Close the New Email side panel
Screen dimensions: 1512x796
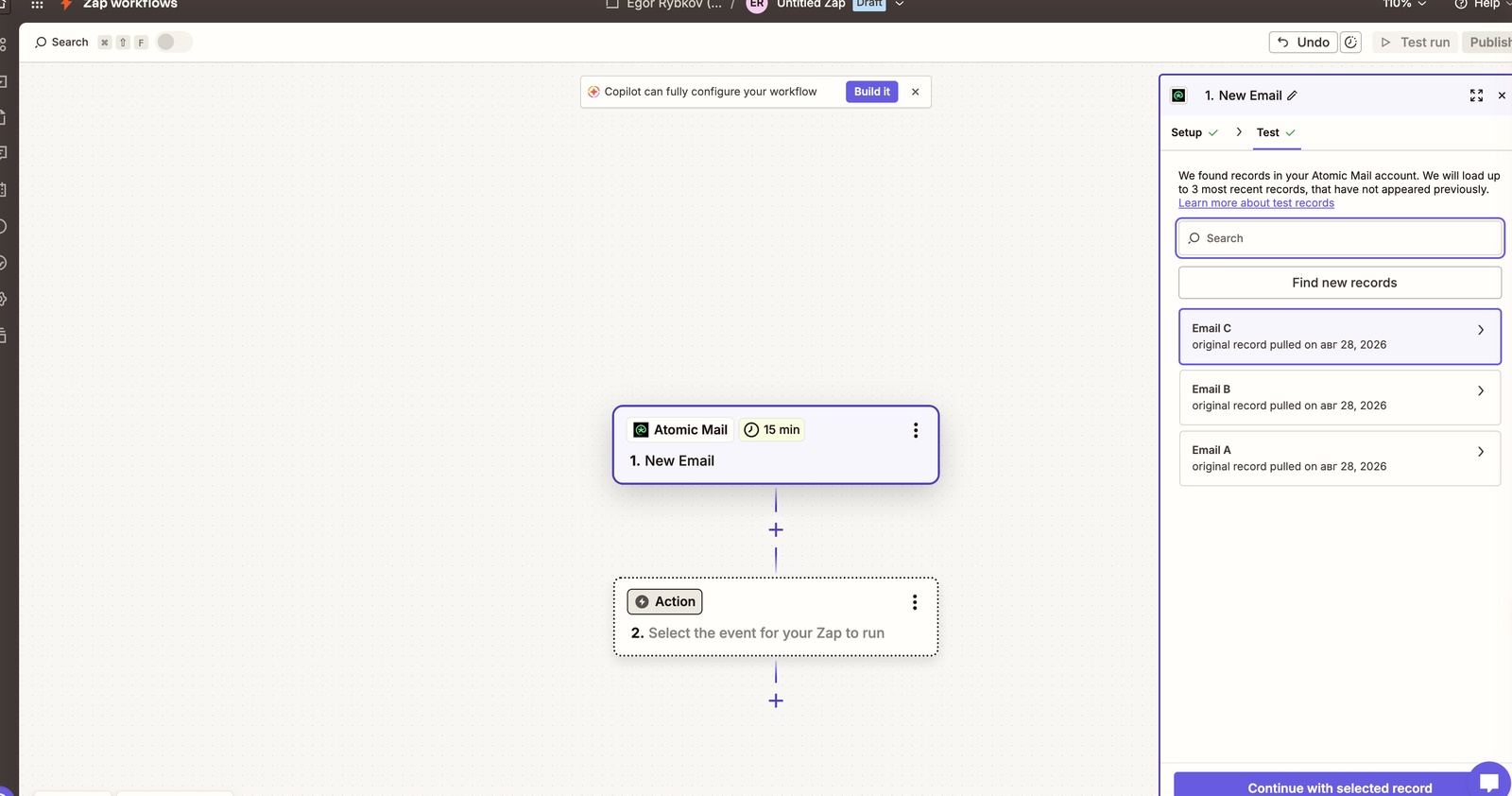[1502, 95]
